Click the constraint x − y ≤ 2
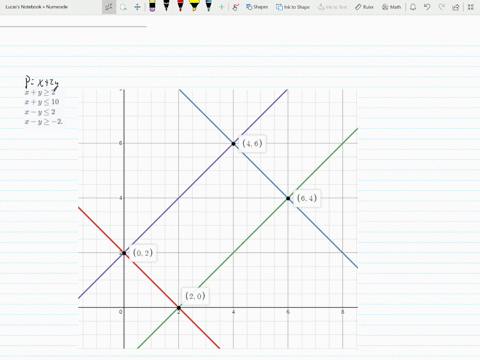 point(40,112)
